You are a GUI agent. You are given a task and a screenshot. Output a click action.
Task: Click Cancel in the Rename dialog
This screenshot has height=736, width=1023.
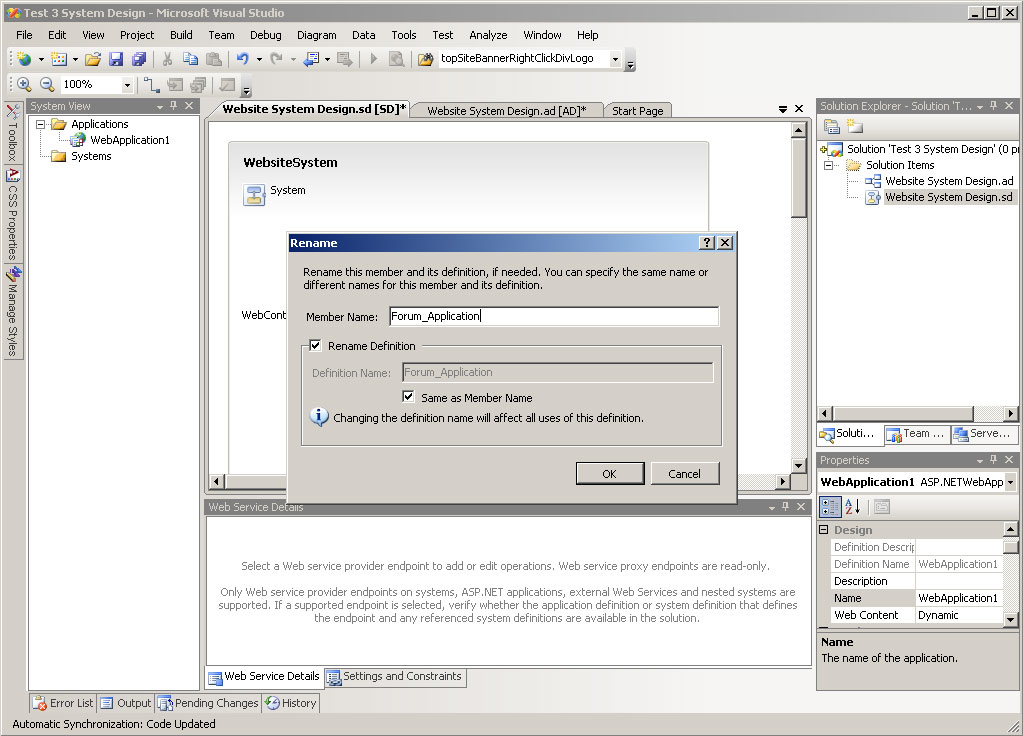point(684,474)
